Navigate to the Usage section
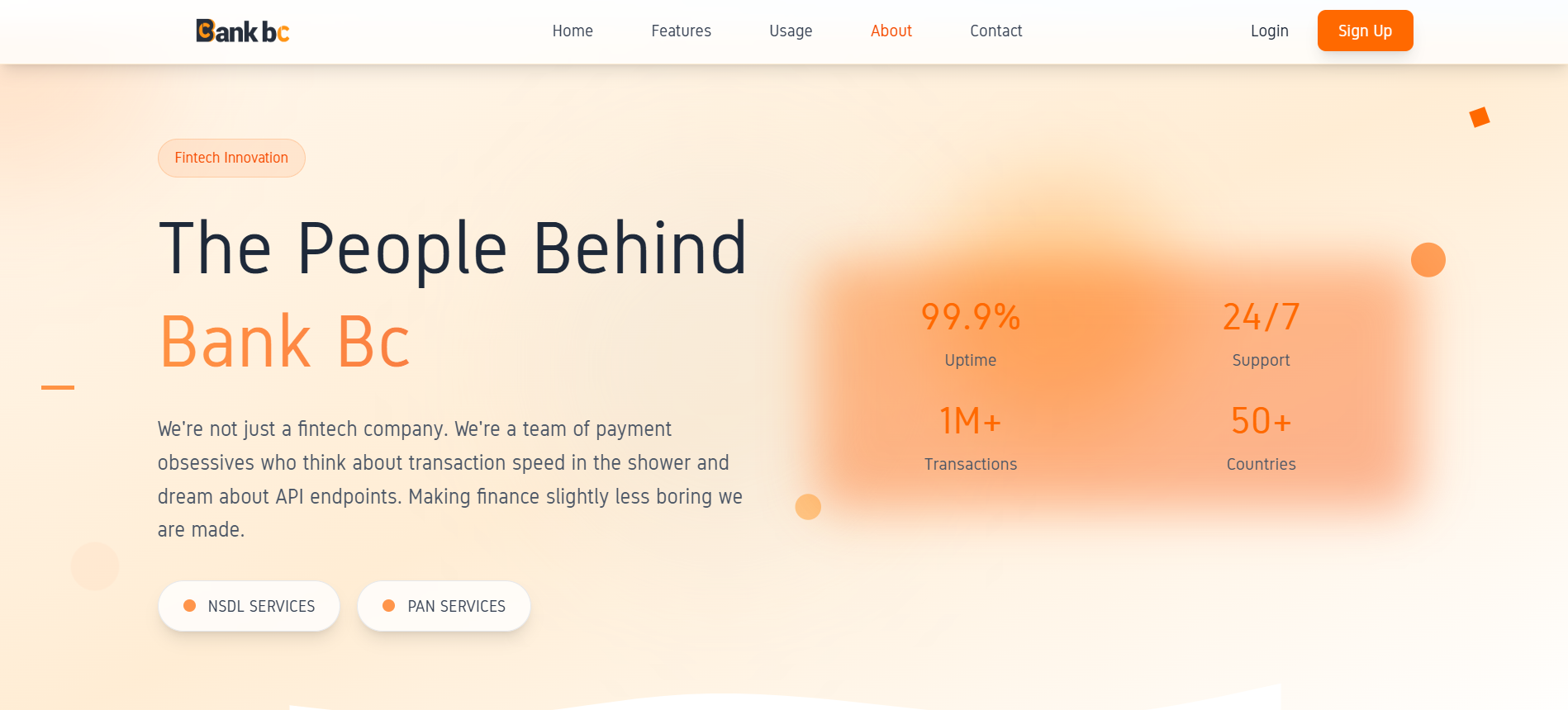The height and width of the screenshot is (710, 1568). [x=791, y=31]
